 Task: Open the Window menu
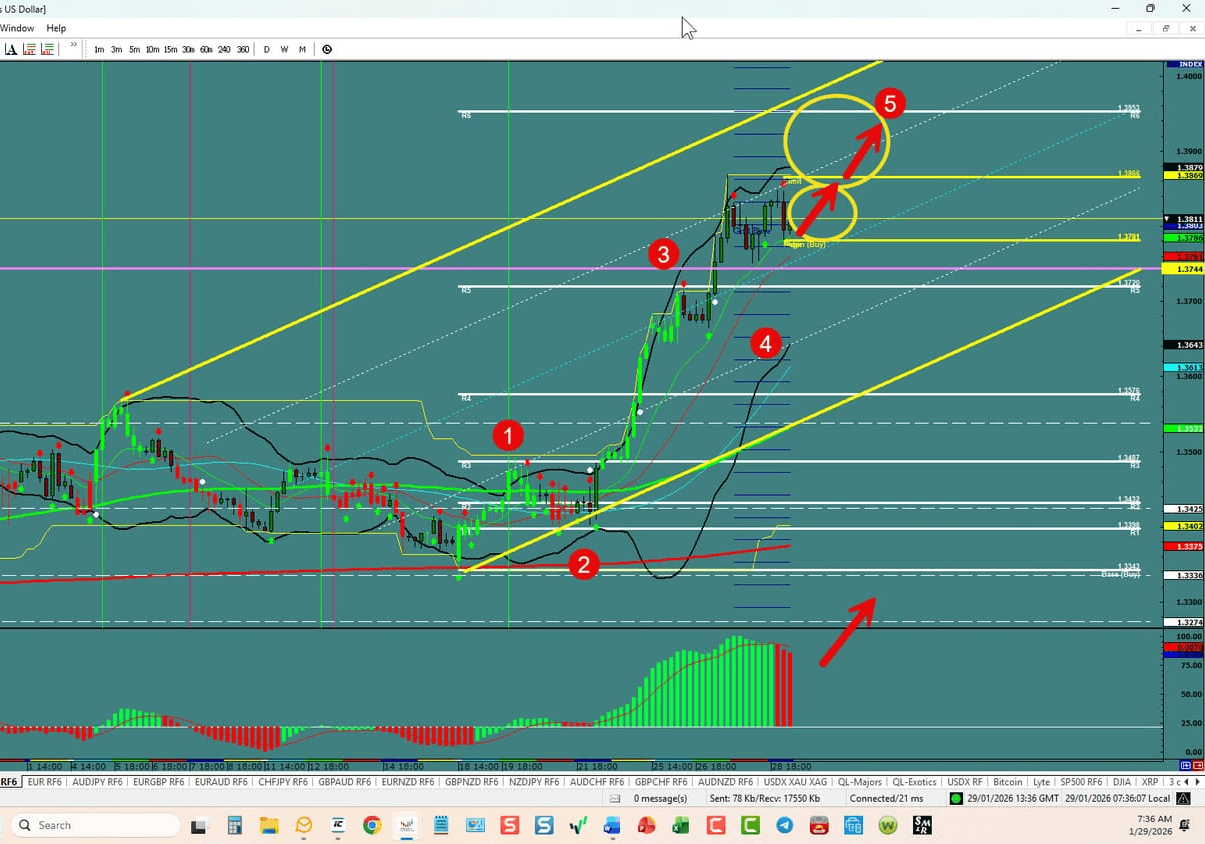click(x=16, y=28)
